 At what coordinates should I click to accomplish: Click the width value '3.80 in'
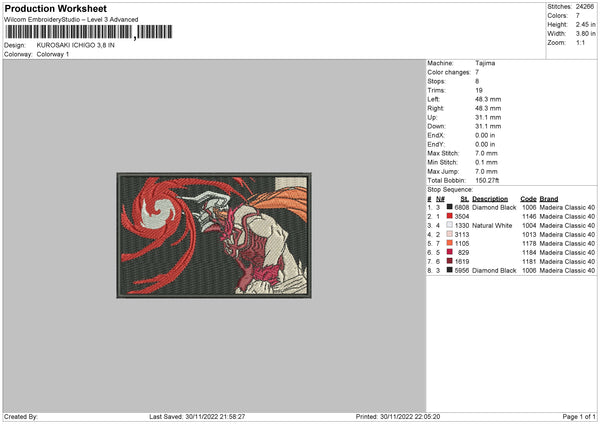[x=585, y=34]
